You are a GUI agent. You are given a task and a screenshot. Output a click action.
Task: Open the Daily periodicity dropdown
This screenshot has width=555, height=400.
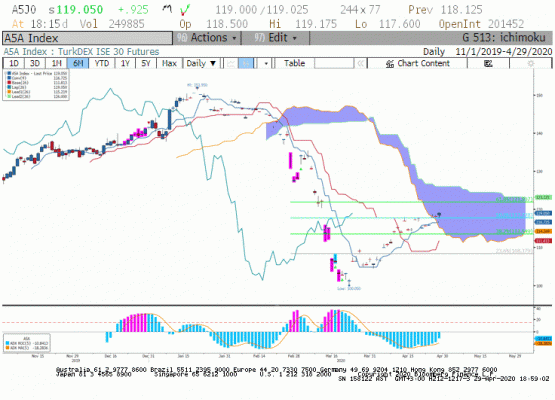click(x=201, y=63)
